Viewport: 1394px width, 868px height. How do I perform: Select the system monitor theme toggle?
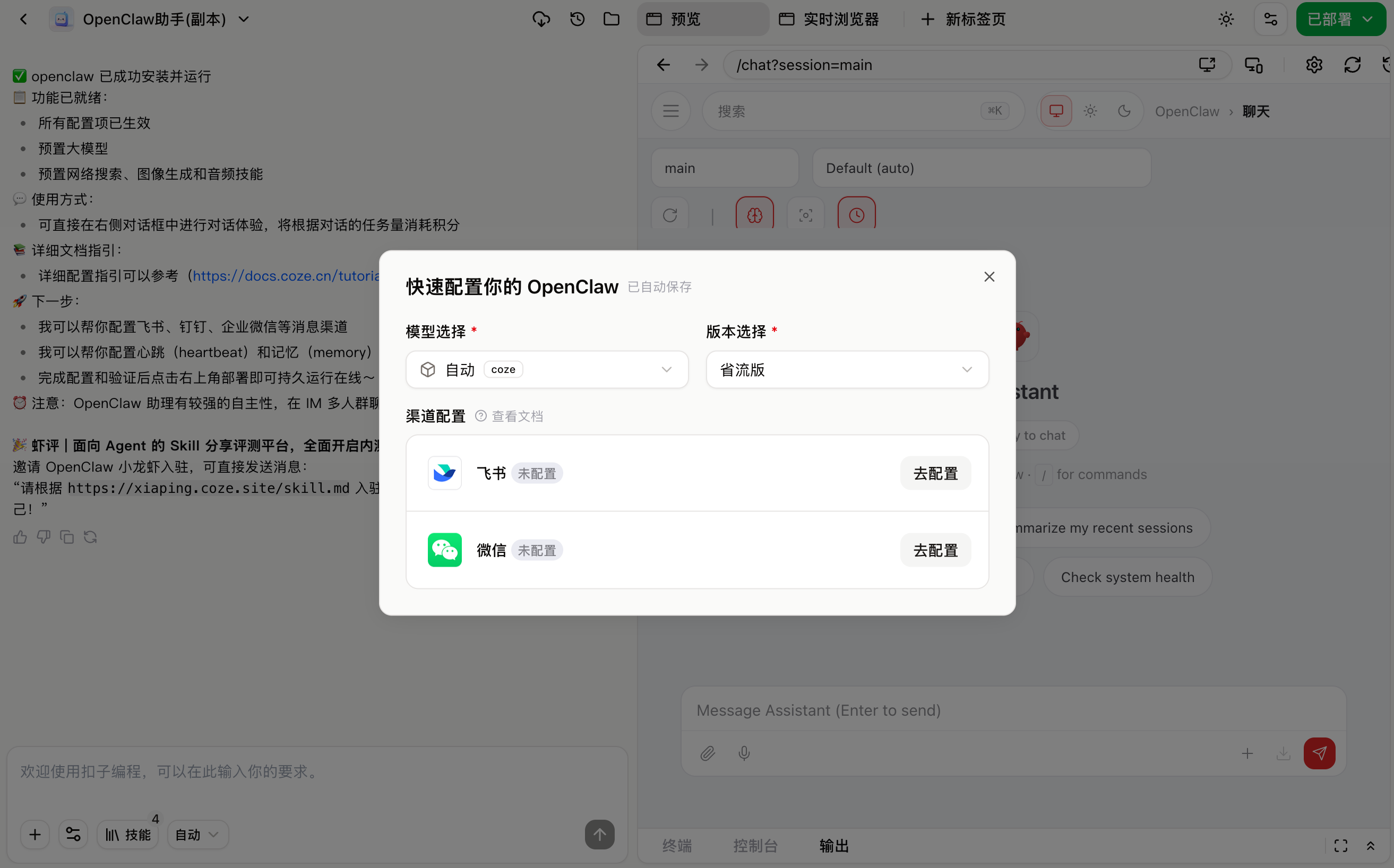pos(1056,111)
